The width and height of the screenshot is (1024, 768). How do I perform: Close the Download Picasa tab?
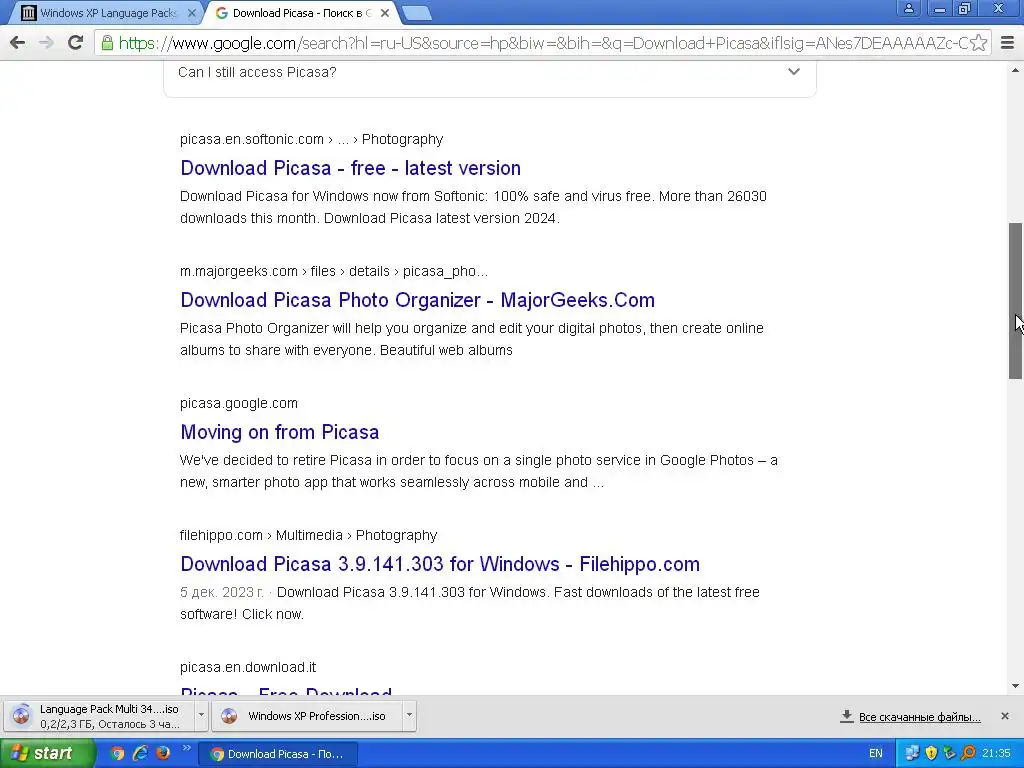pos(385,12)
